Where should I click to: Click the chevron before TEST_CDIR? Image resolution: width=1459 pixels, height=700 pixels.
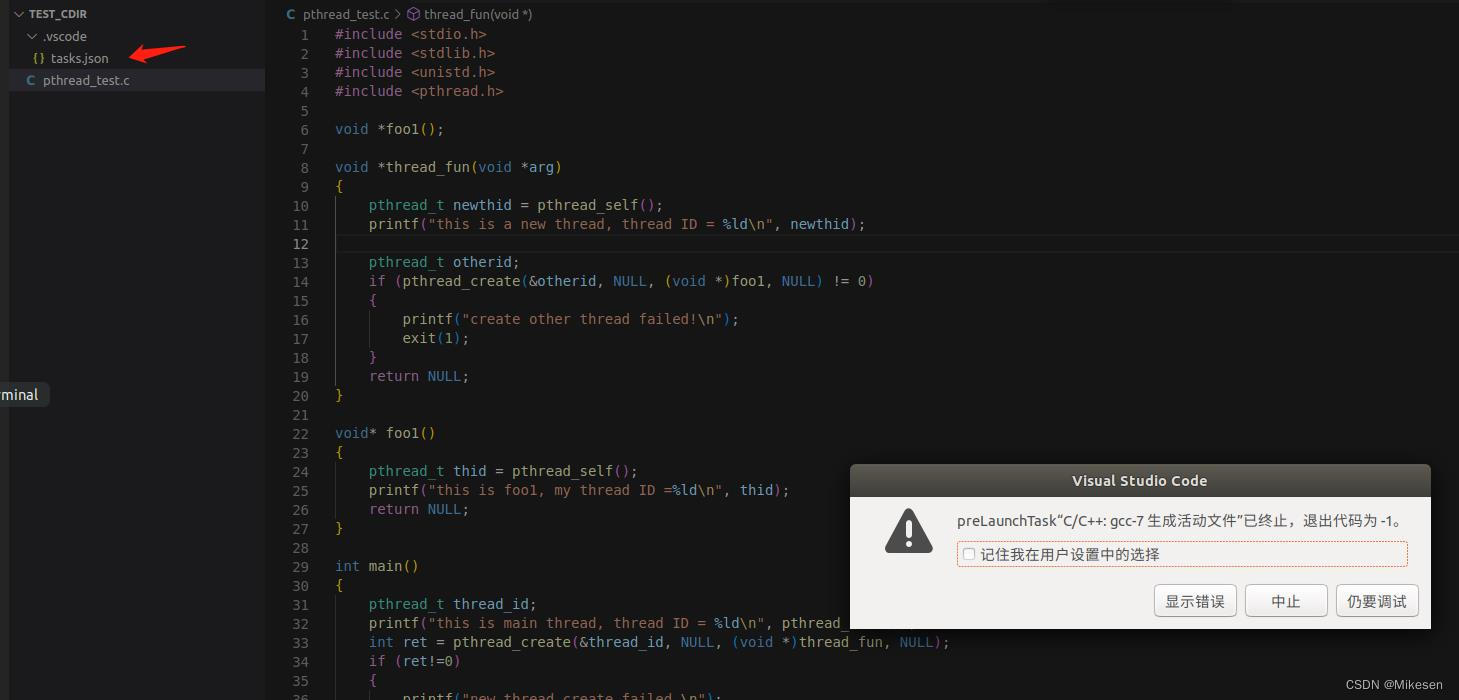coord(18,14)
